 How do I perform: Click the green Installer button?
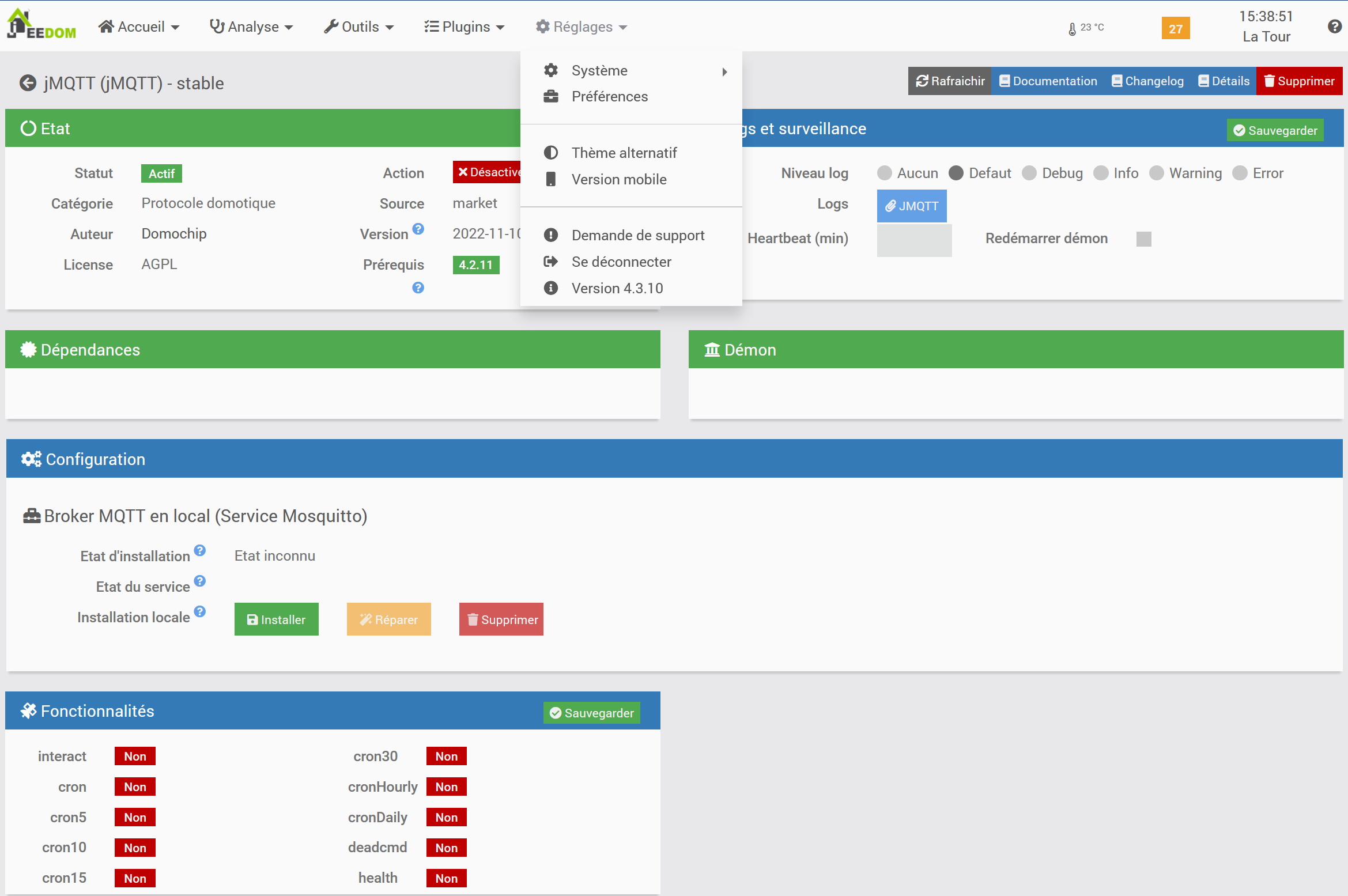[276, 619]
